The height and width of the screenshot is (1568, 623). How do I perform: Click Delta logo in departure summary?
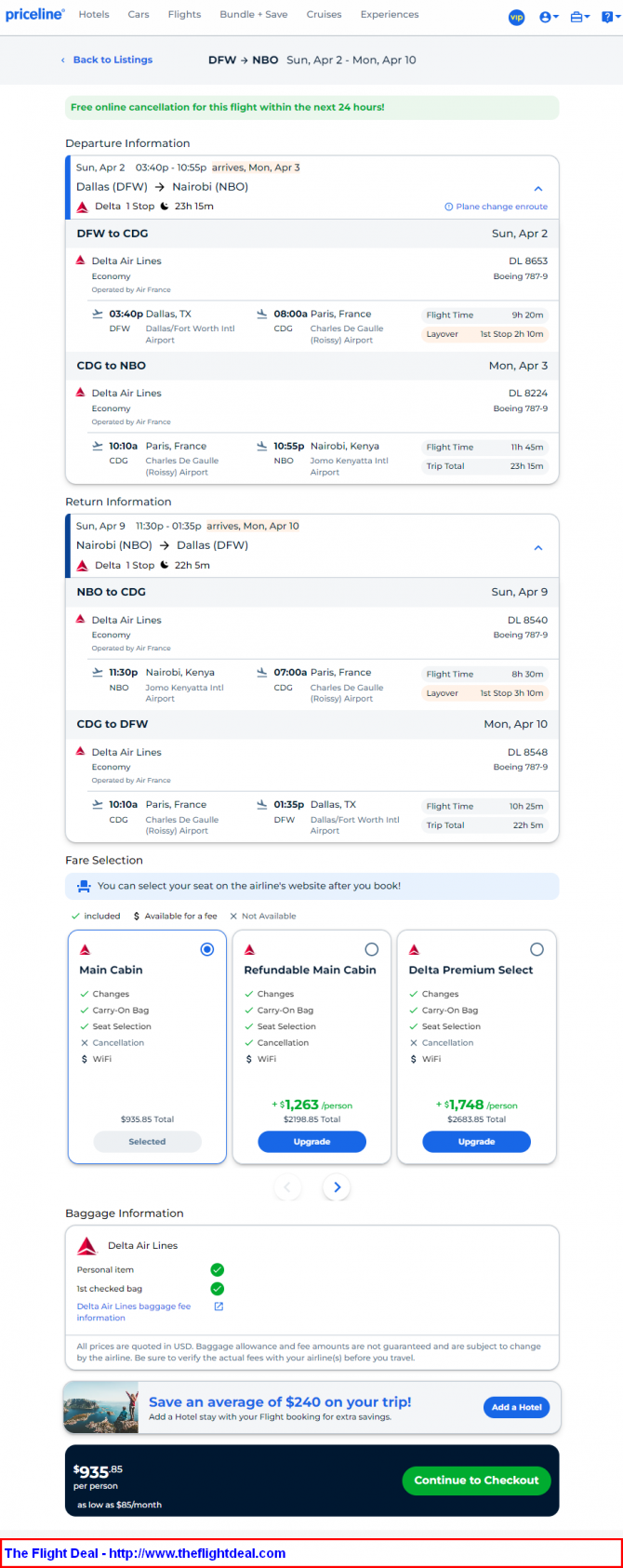[83, 207]
